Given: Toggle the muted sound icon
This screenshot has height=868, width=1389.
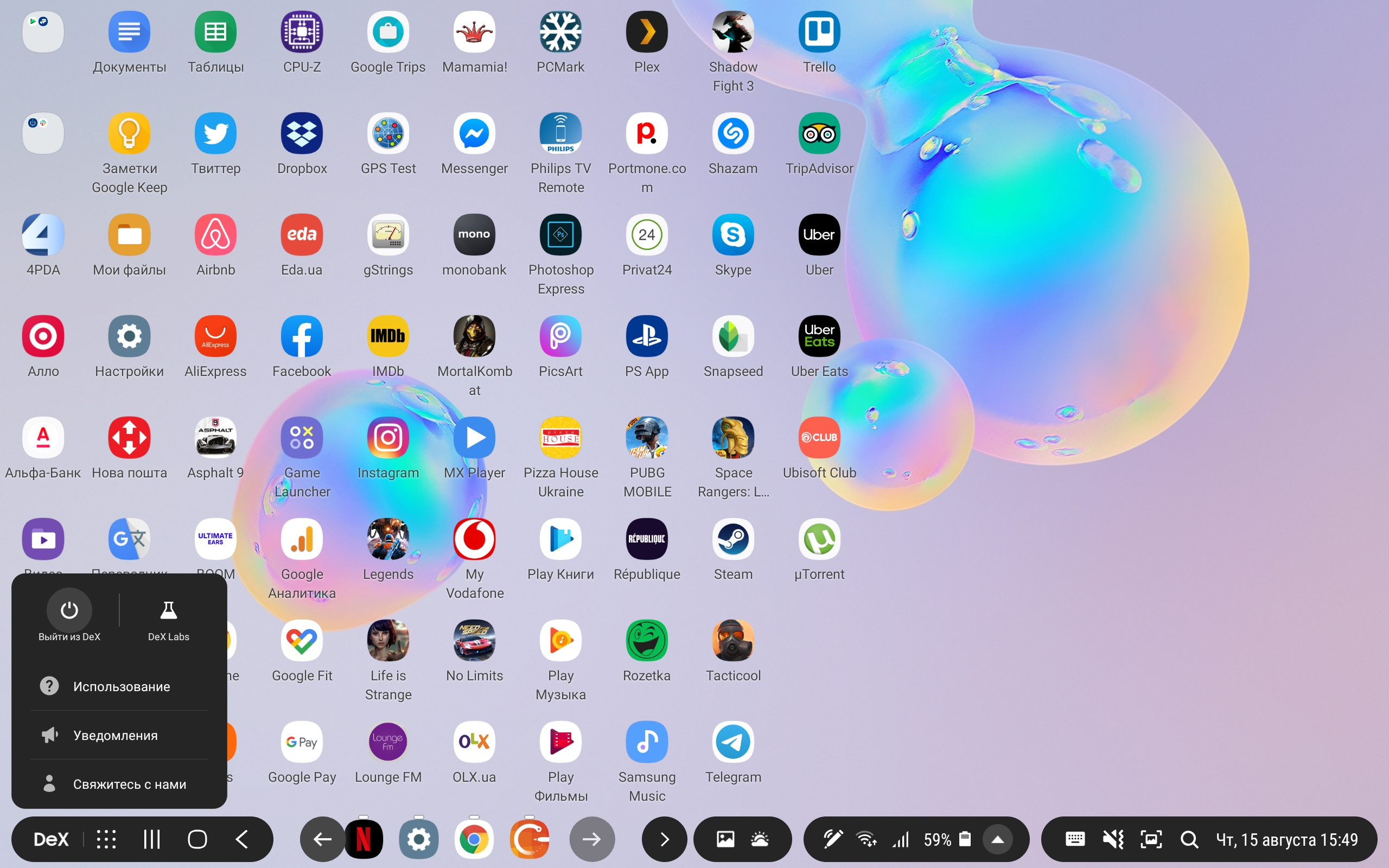Looking at the screenshot, I should (1113, 839).
